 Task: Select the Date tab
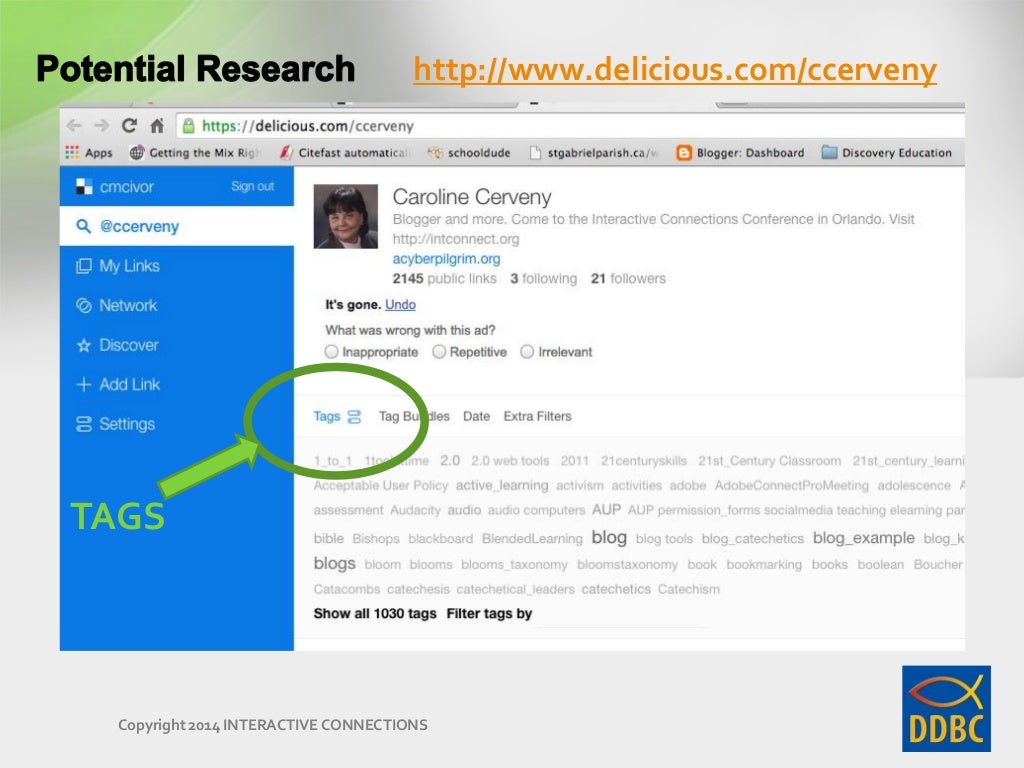[x=477, y=417]
